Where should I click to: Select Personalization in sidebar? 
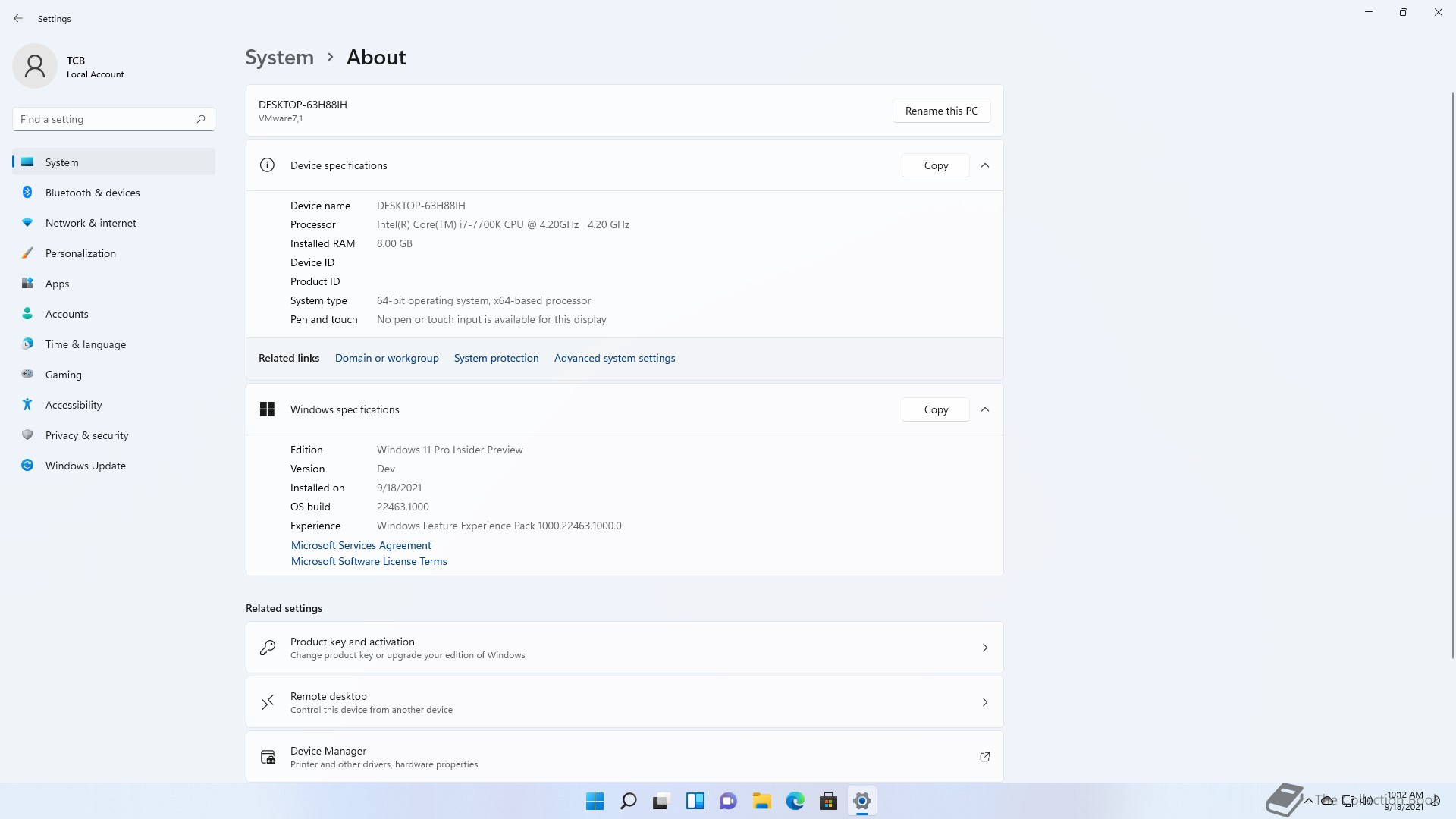[x=80, y=253]
